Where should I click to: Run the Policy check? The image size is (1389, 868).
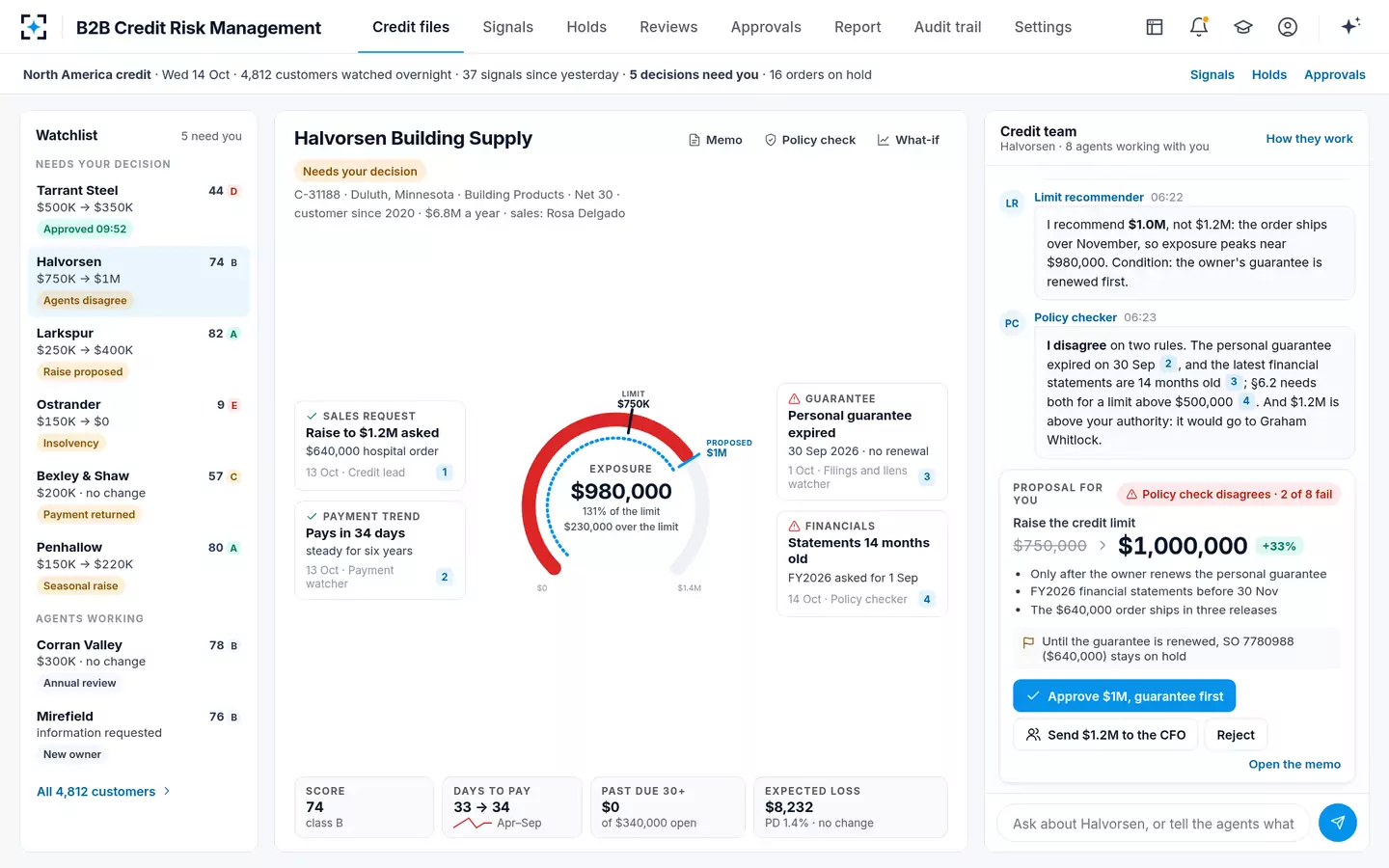(x=810, y=140)
